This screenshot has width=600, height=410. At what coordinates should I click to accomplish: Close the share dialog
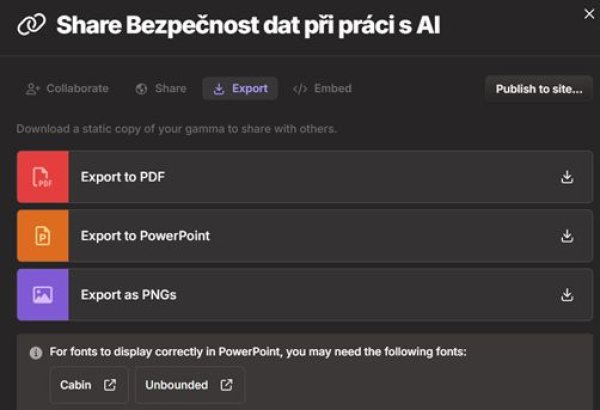pos(589,14)
